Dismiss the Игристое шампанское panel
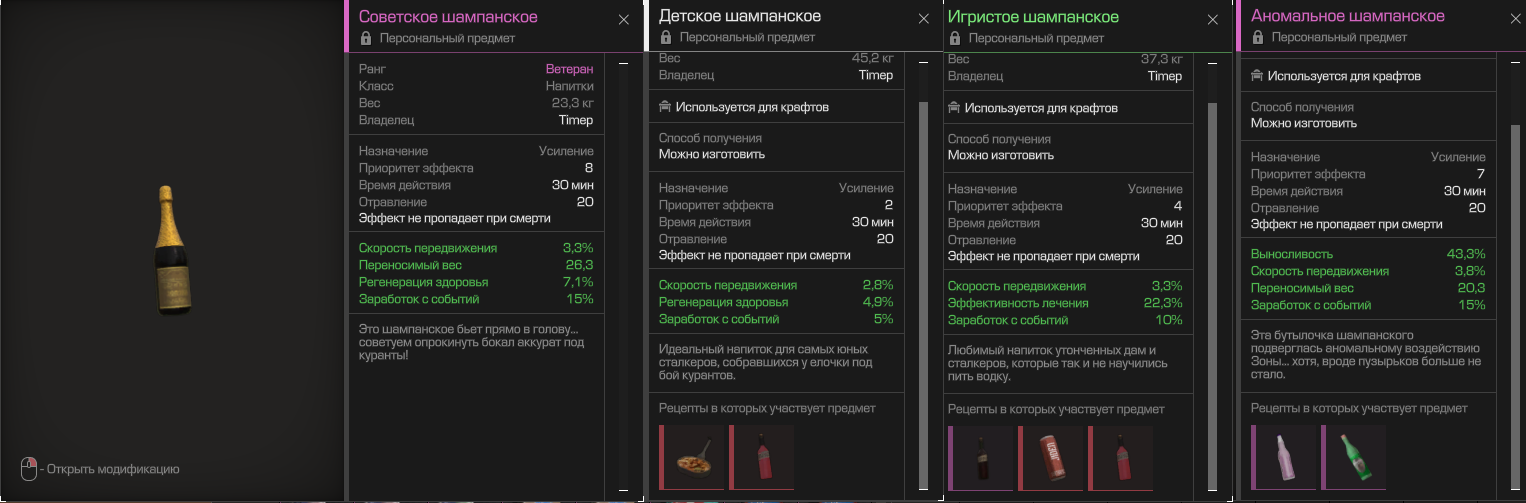Viewport: 1526px width, 503px height. point(1213,19)
